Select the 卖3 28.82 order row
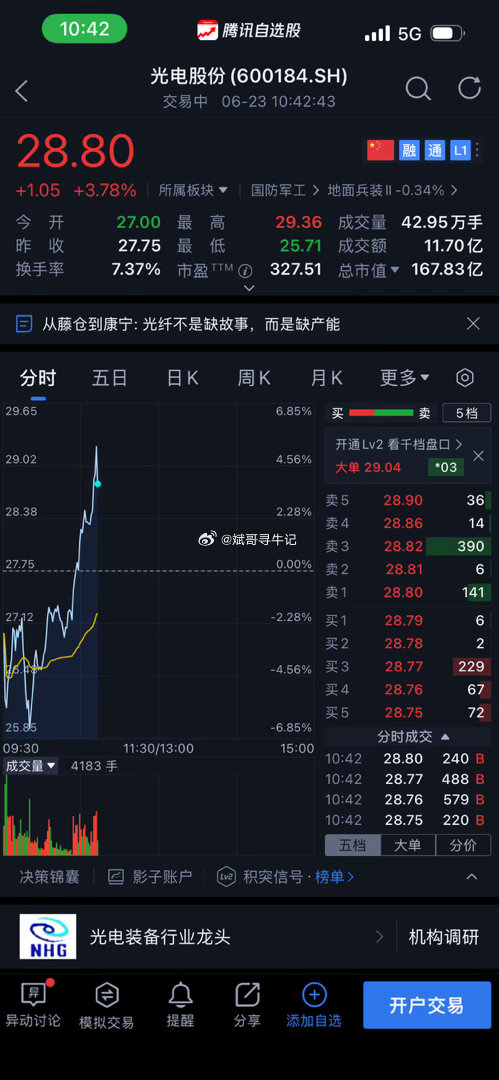 pos(408,546)
